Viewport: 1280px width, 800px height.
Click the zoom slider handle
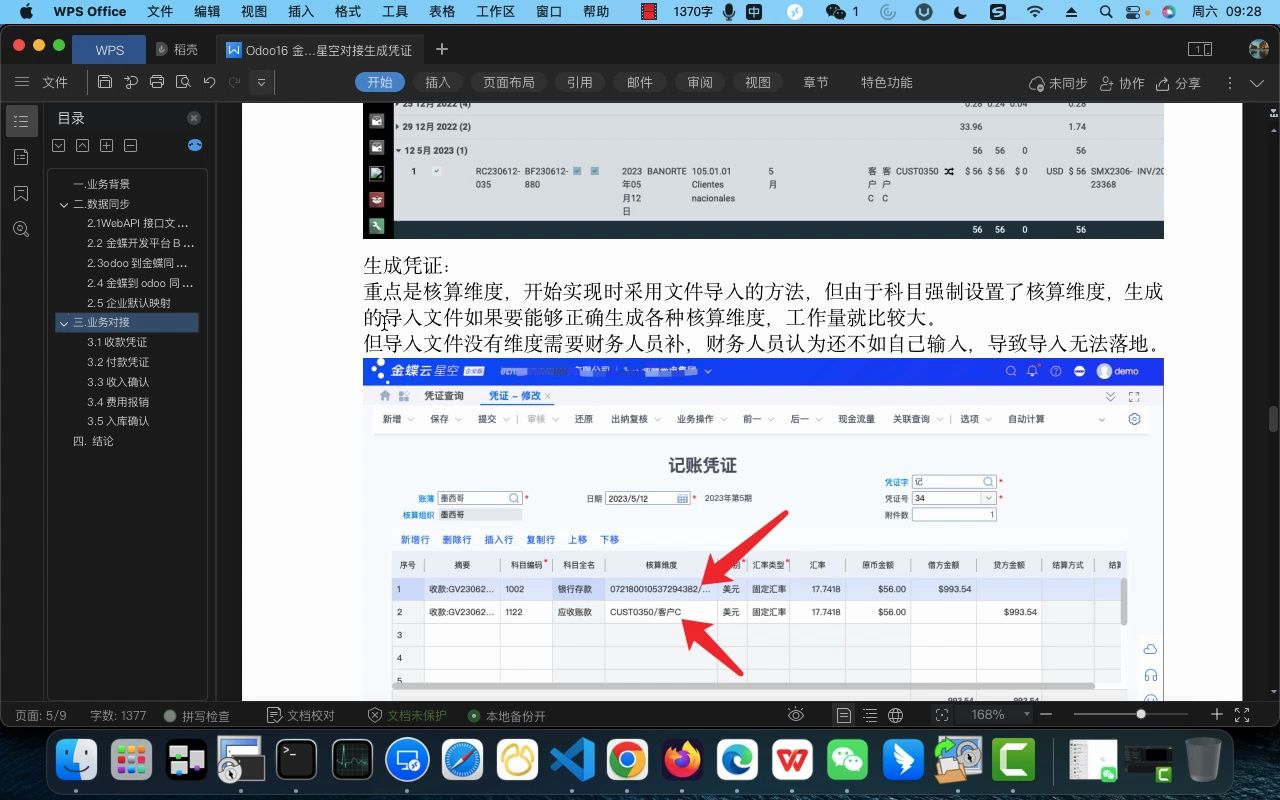coord(1141,714)
